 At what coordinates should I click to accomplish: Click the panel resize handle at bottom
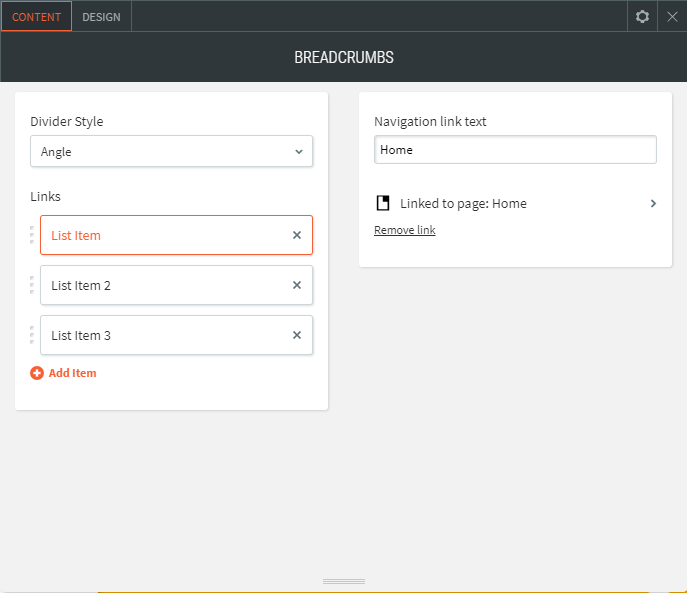(344, 581)
